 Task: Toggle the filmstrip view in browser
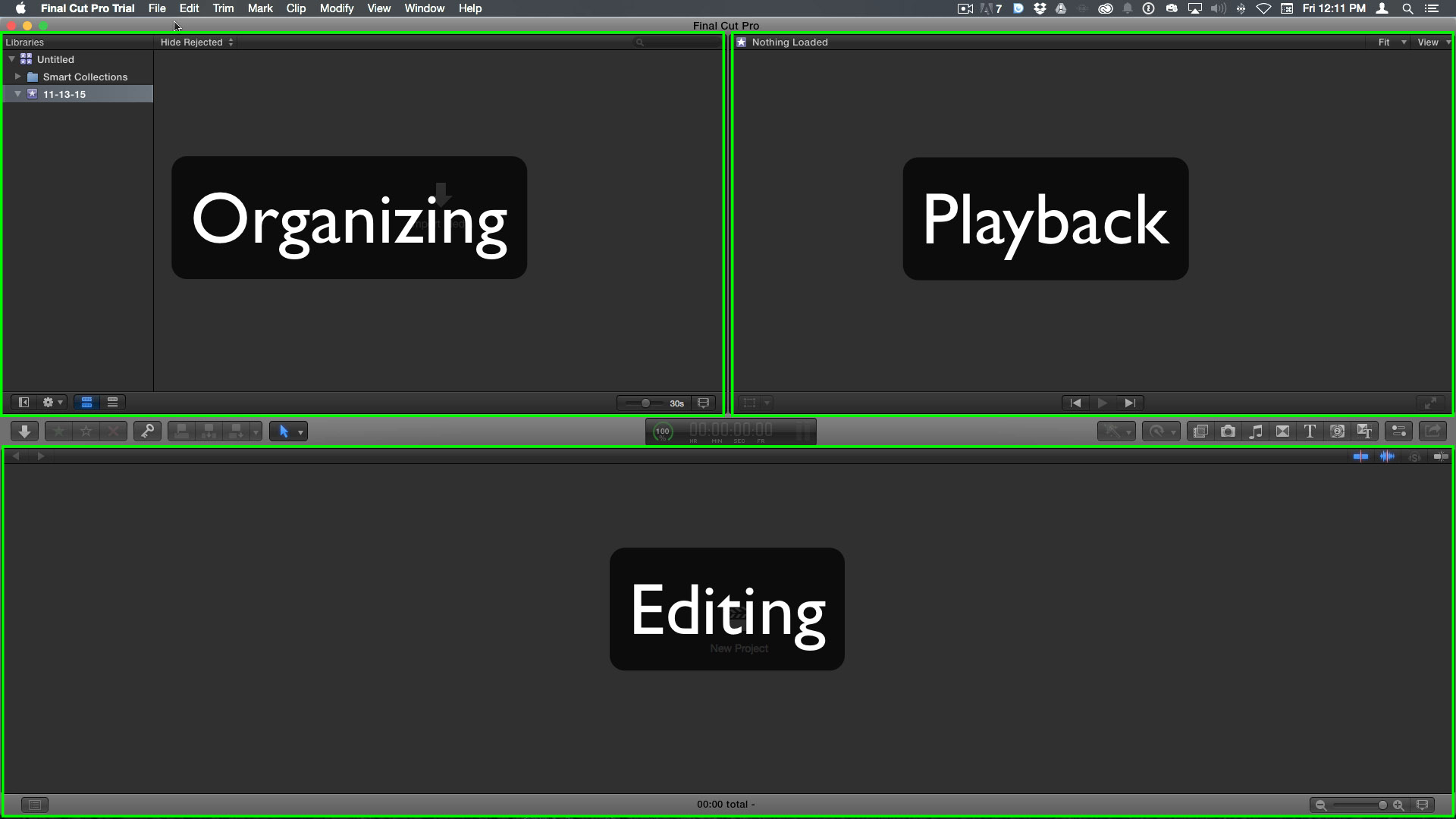(87, 402)
